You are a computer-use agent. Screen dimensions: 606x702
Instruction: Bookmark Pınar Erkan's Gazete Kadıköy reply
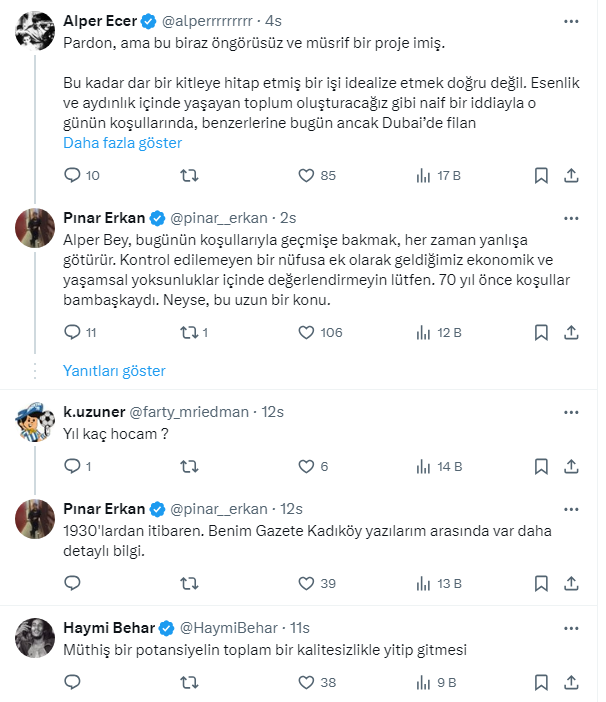pyautogui.click(x=541, y=584)
